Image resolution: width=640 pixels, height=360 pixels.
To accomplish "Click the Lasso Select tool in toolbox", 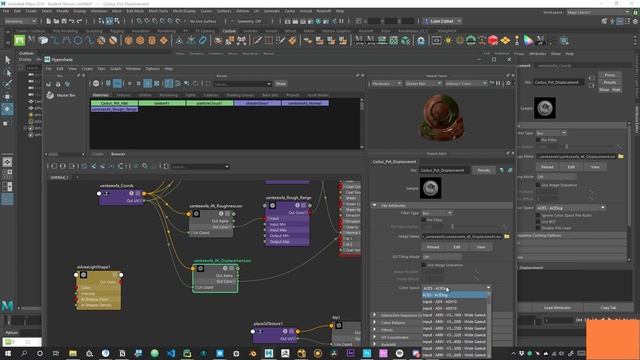I will [x=7, y=73].
